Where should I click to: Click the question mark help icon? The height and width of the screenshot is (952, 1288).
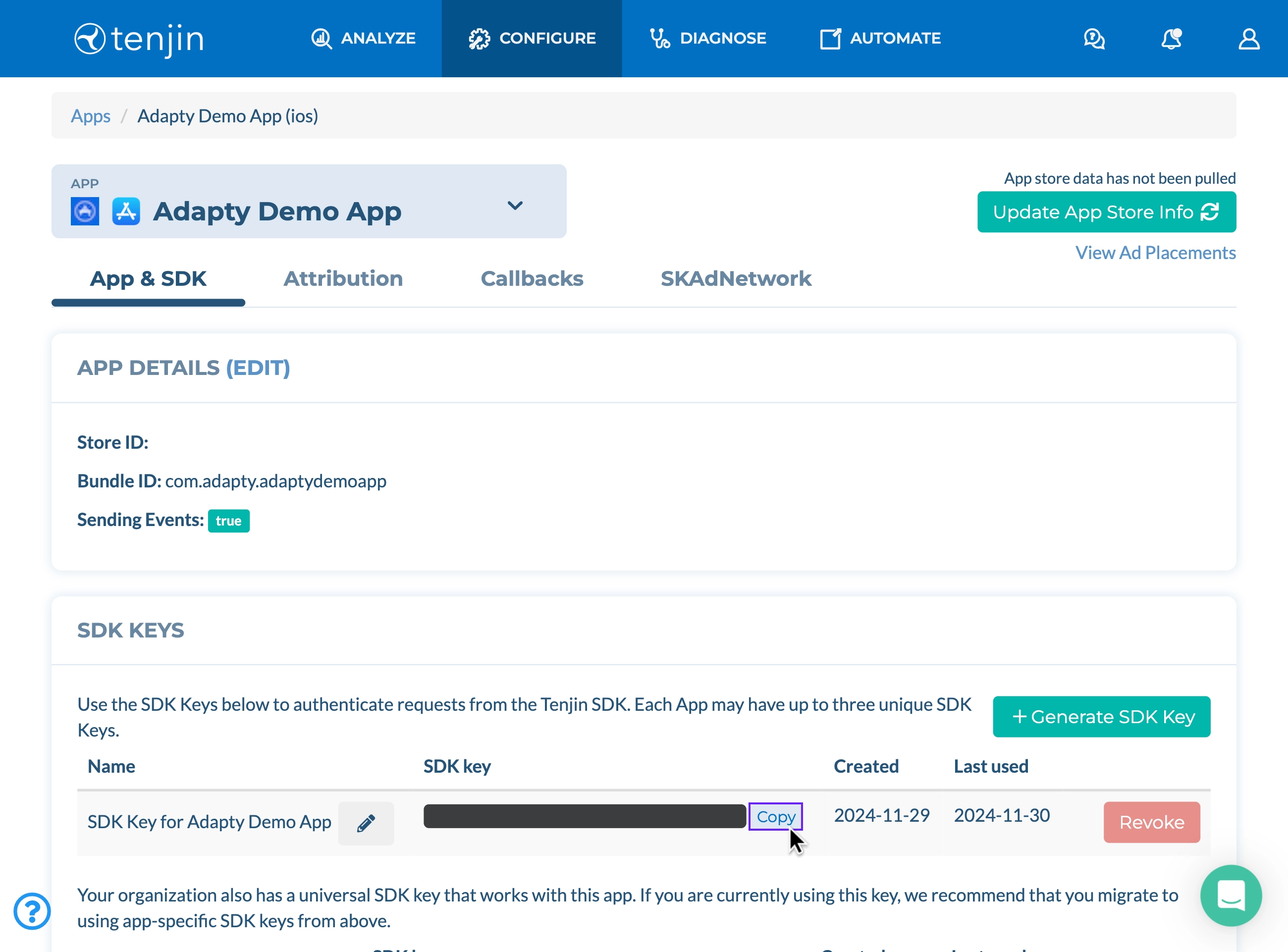(x=32, y=911)
